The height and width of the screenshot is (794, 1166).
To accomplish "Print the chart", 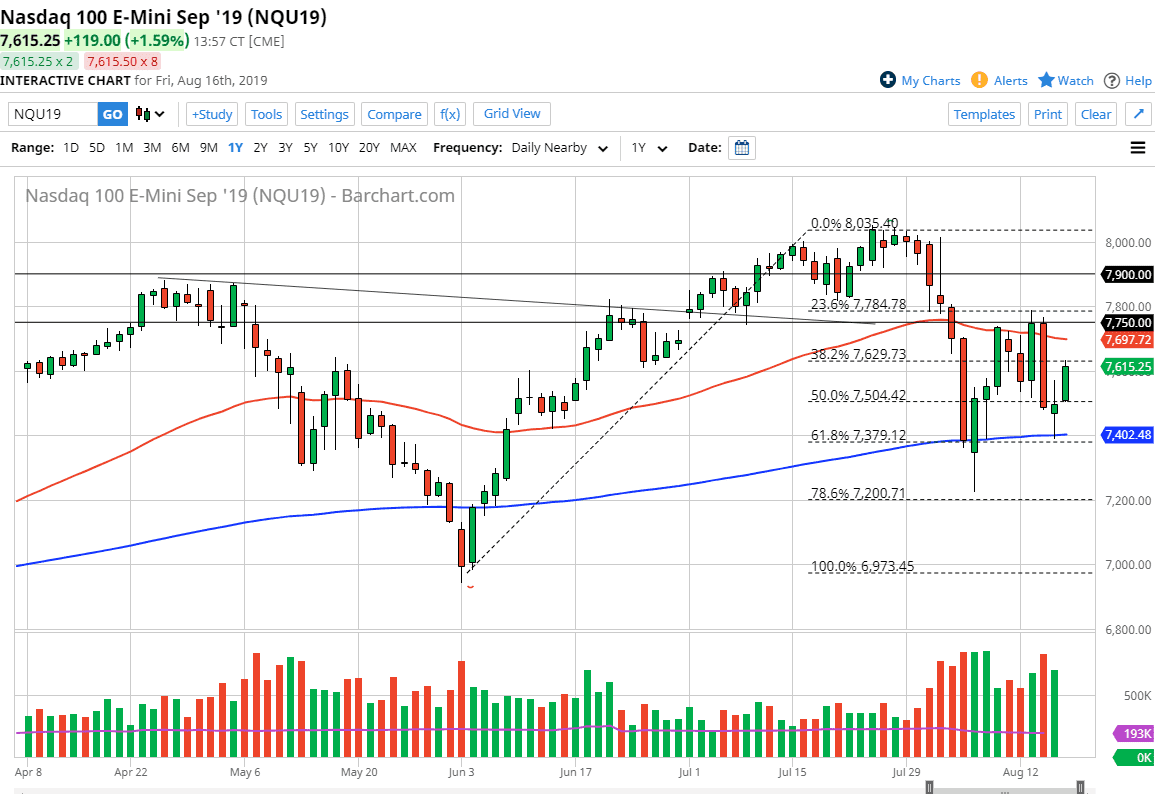I will click(1047, 114).
